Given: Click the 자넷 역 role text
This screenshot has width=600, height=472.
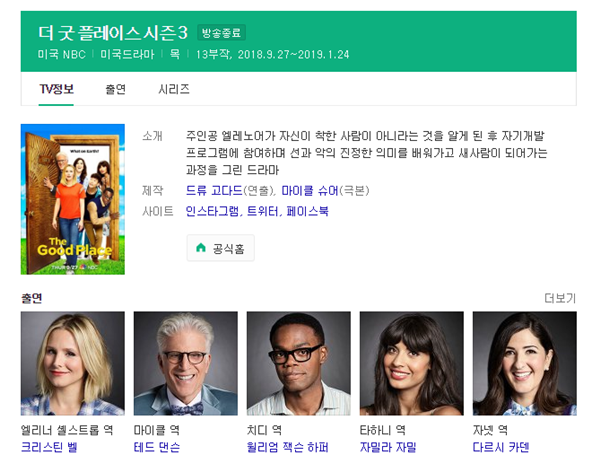Looking at the screenshot, I should [x=490, y=430].
